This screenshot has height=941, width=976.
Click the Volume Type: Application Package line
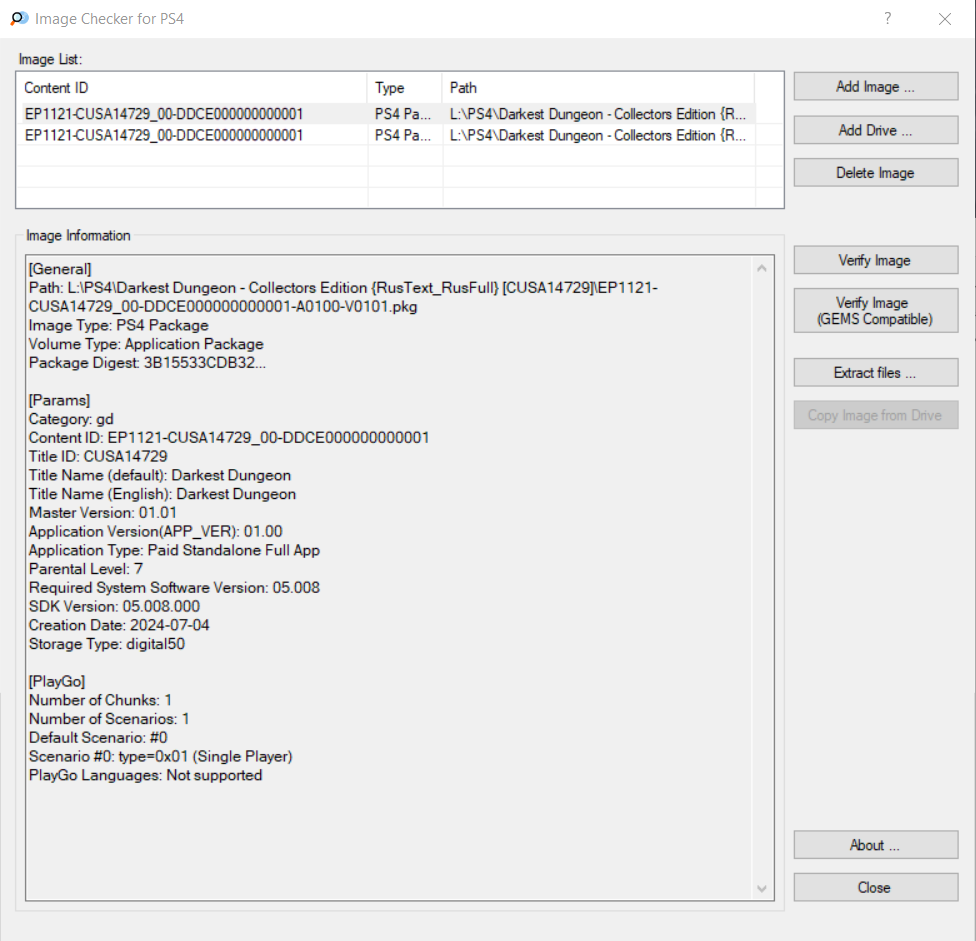pos(146,344)
